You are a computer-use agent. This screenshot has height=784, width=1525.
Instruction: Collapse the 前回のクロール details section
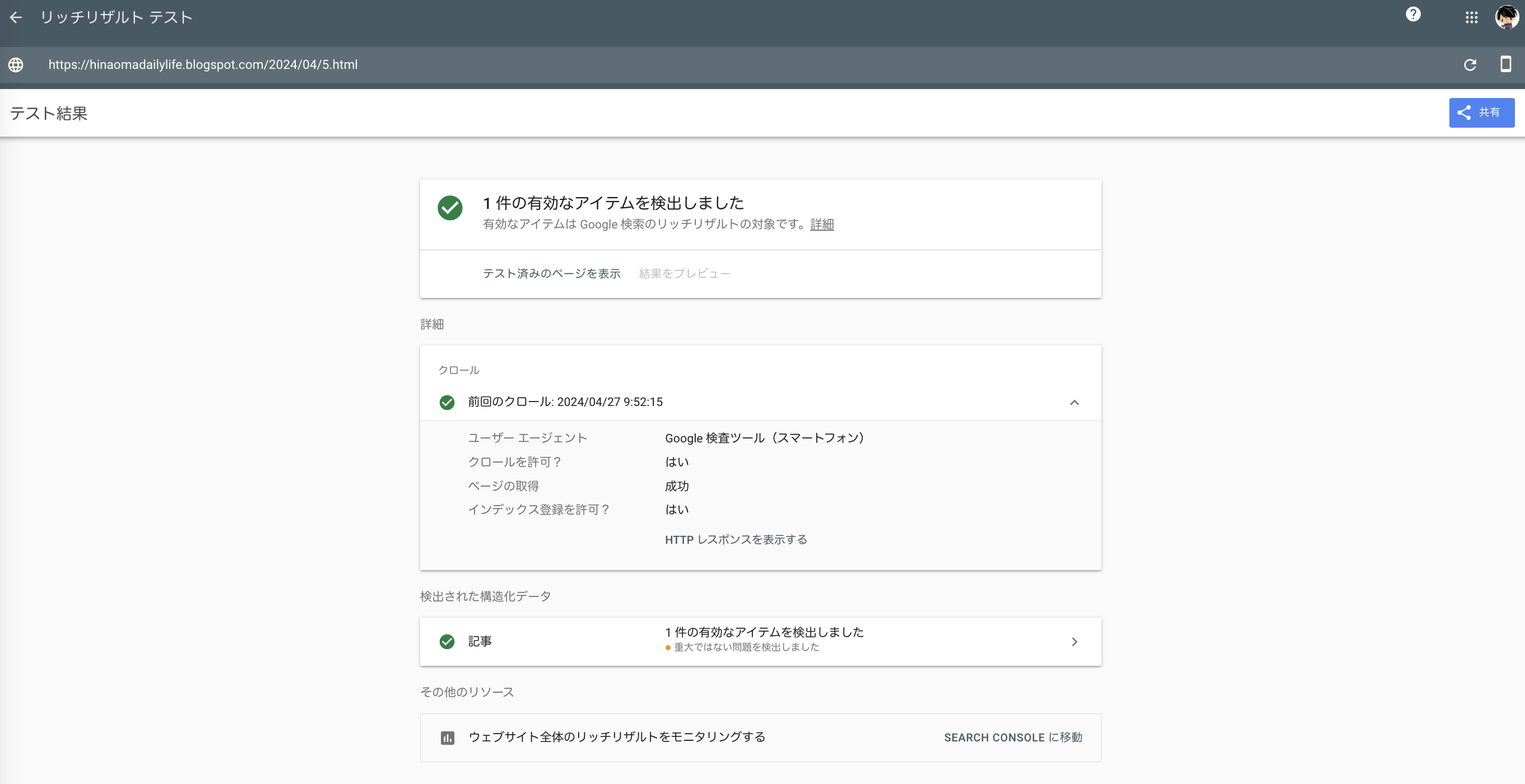(x=1075, y=402)
